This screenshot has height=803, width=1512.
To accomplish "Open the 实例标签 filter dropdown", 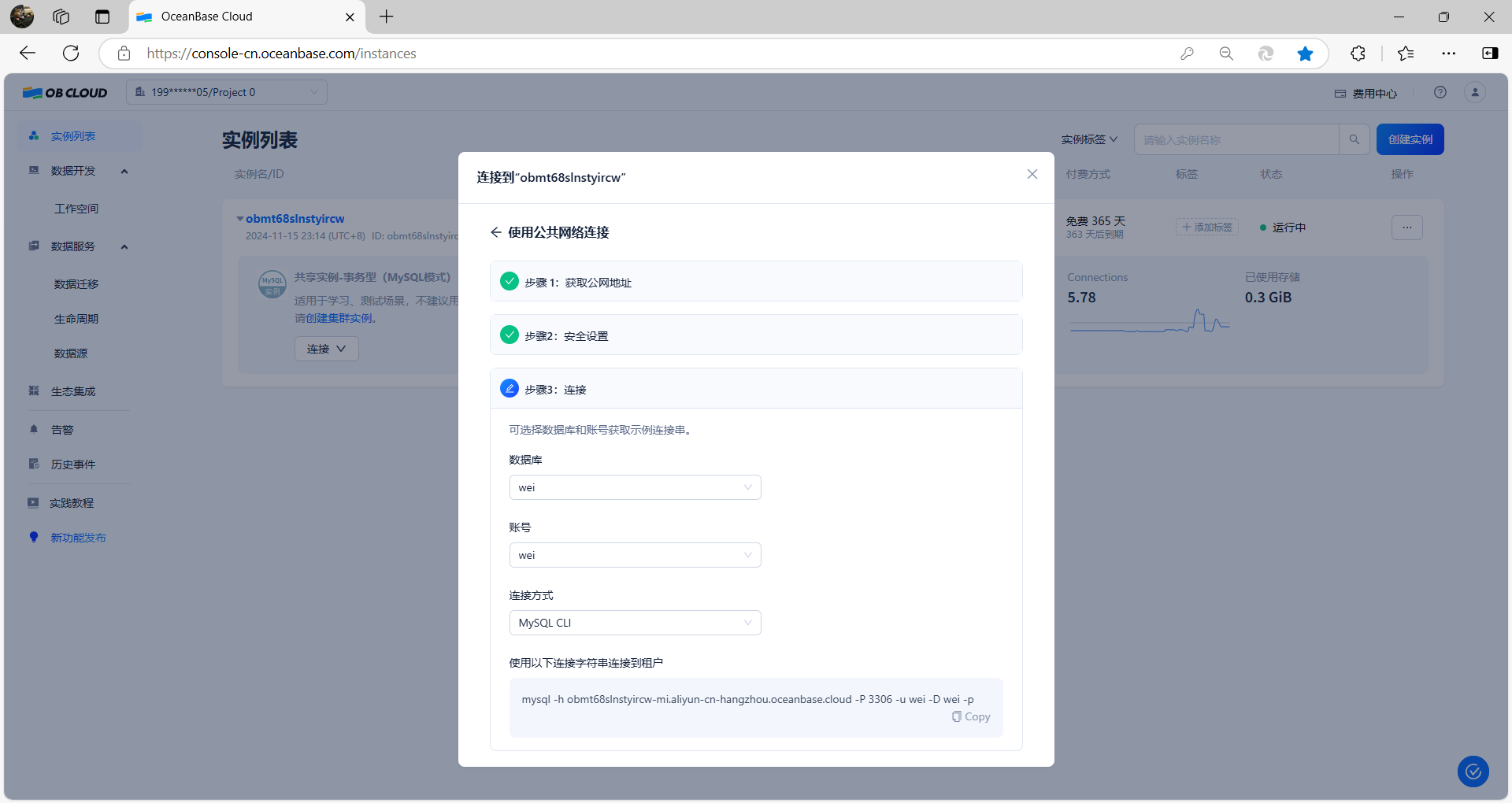I will click(1089, 139).
